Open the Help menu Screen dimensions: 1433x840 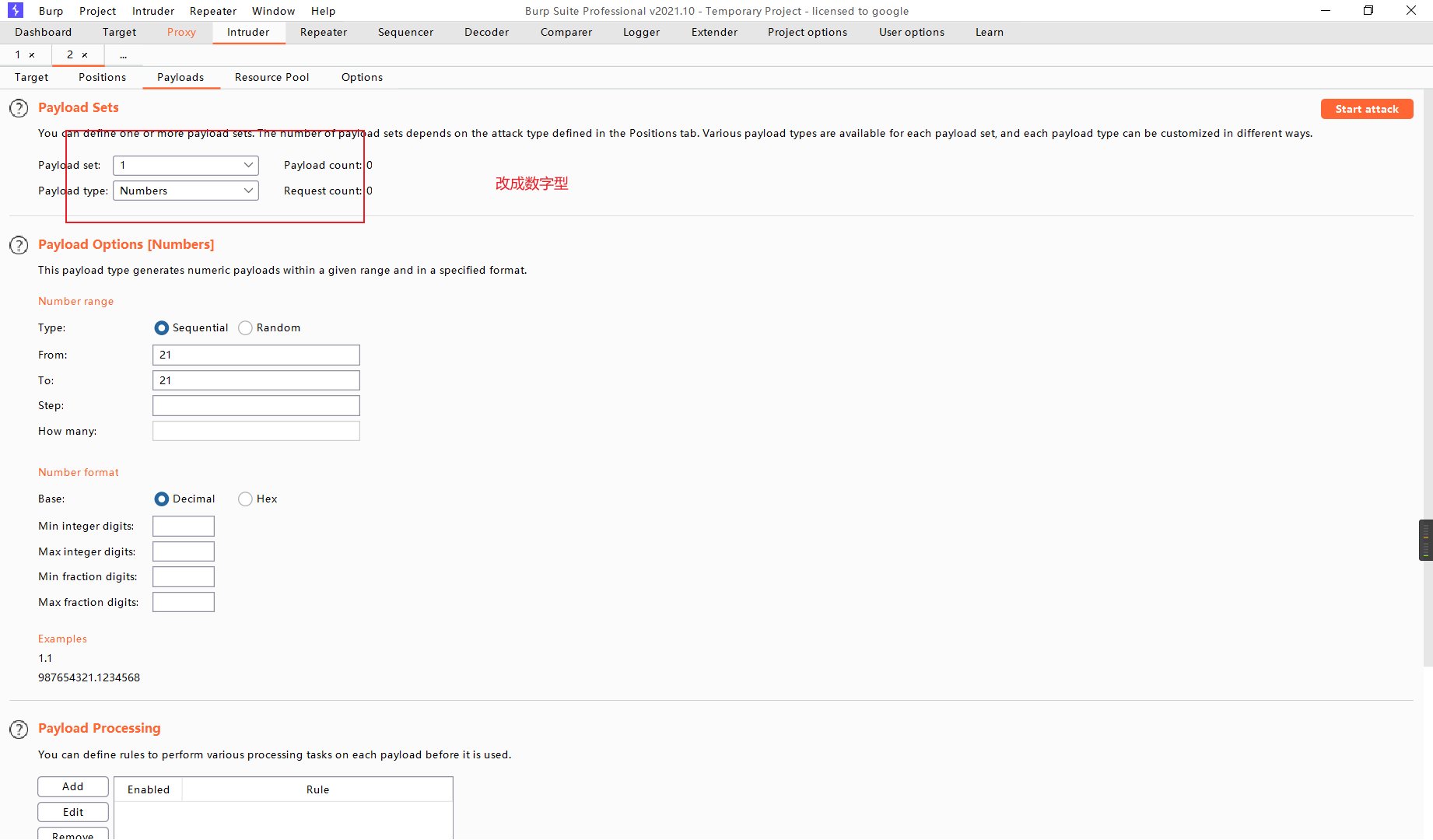click(323, 11)
